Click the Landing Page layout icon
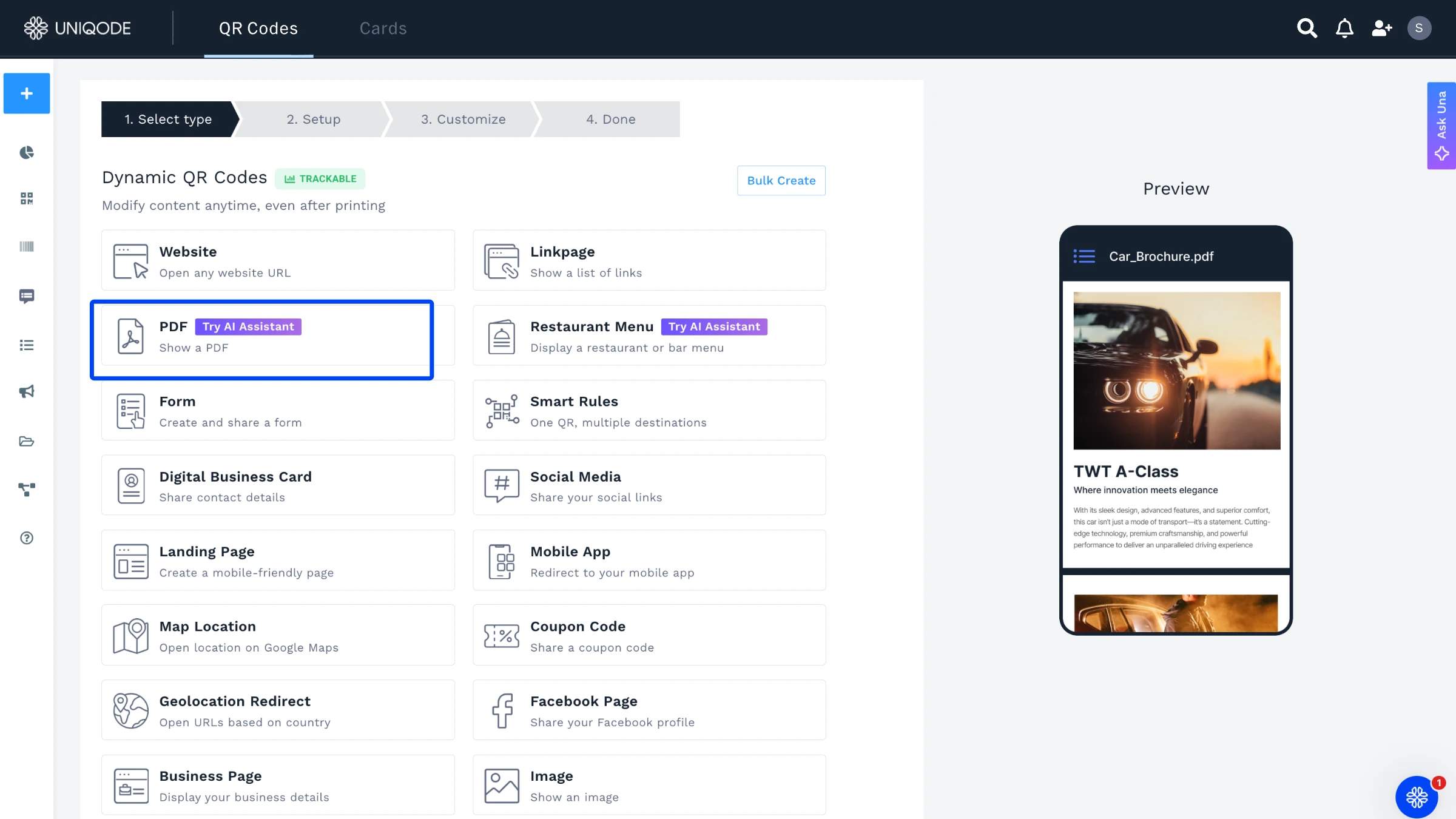 [x=130, y=561]
